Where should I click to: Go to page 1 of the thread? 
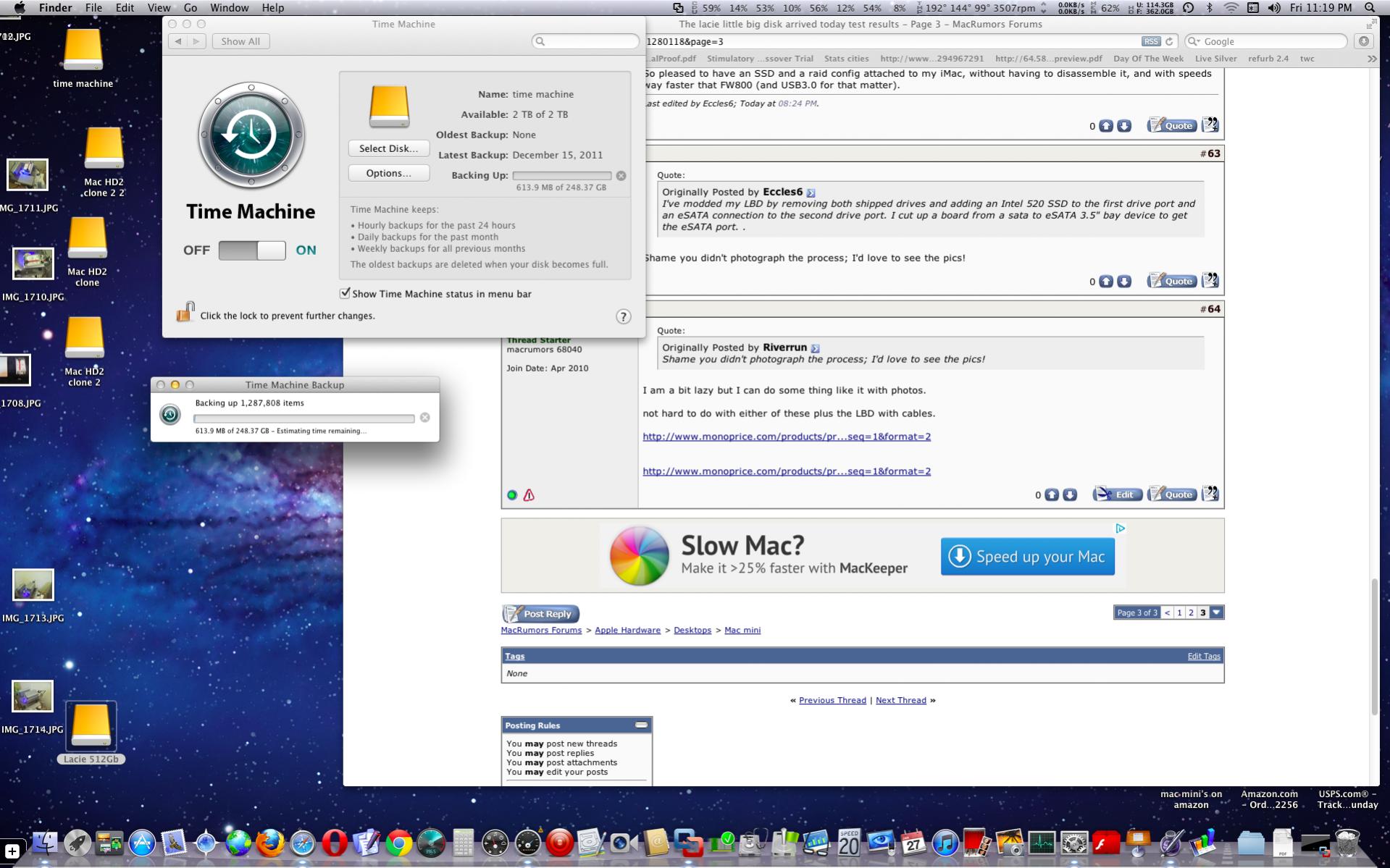point(1179,612)
